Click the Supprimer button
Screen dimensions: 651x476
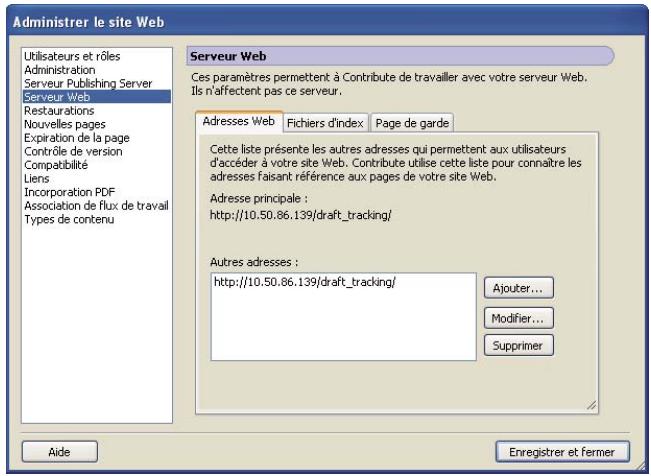tap(519, 345)
